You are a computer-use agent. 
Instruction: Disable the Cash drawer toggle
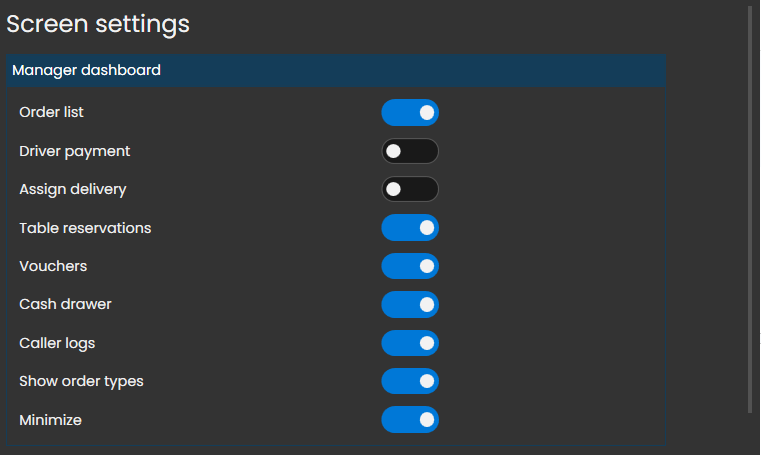pos(410,304)
